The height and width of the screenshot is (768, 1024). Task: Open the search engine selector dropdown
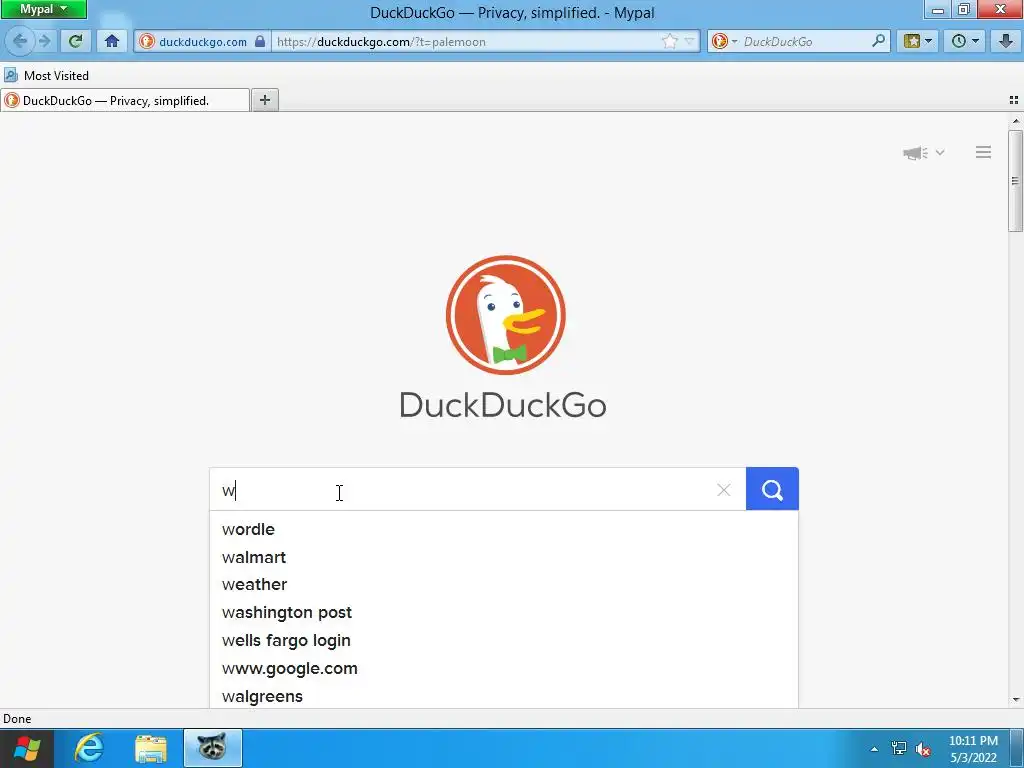coord(724,41)
